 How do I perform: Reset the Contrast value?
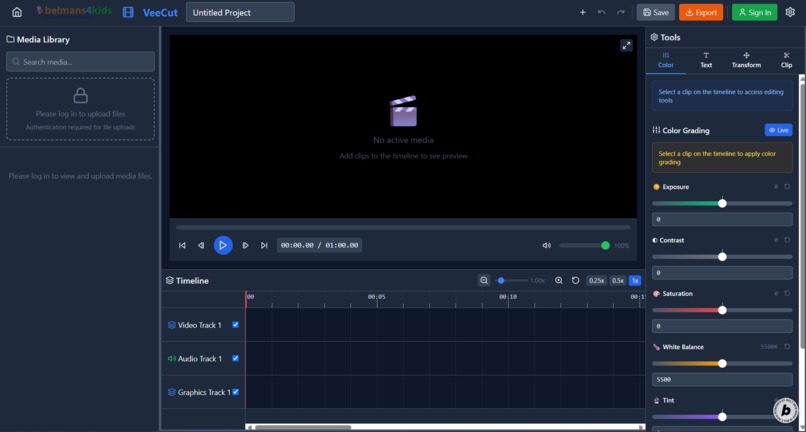point(787,240)
